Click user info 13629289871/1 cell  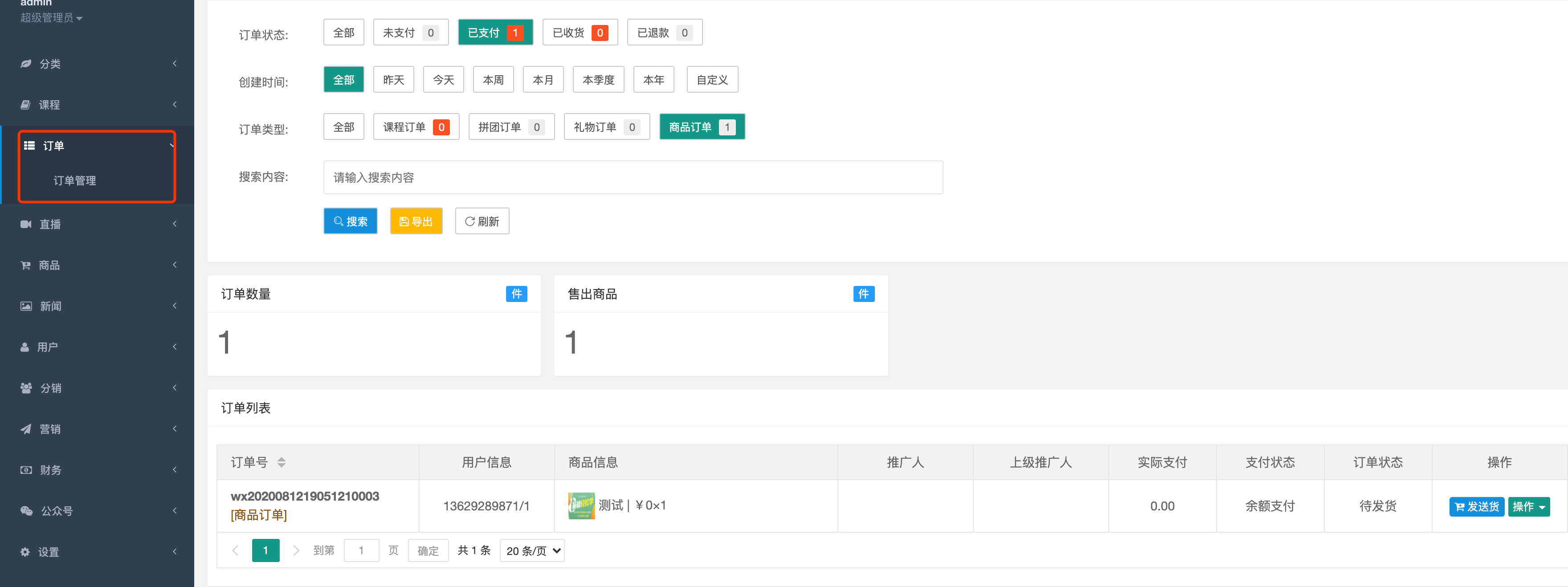pos(486,506)
